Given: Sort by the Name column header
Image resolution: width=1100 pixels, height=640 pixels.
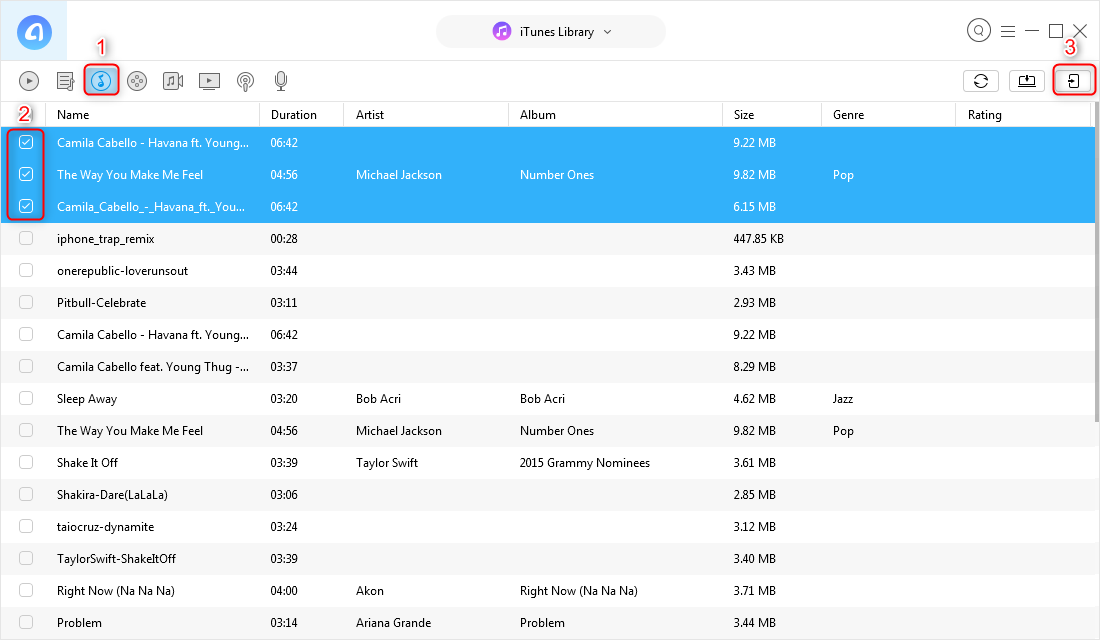Looking at the screenshot, I should (x=152, y=114).
